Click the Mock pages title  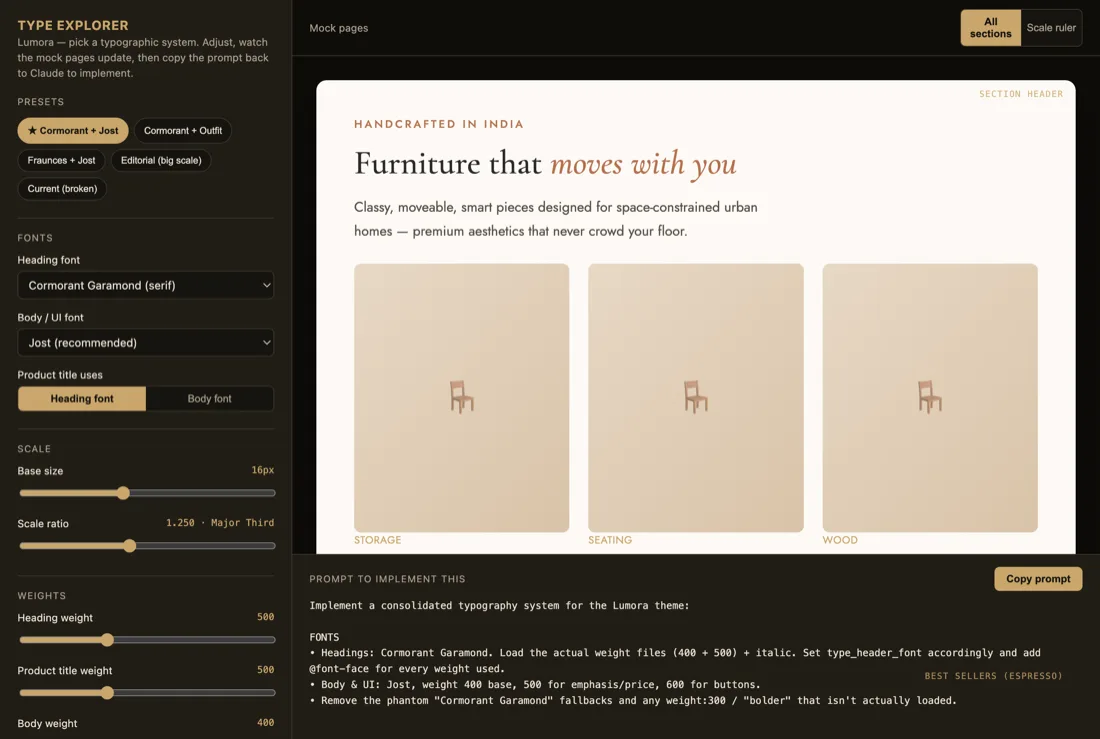tap(339, 28)
